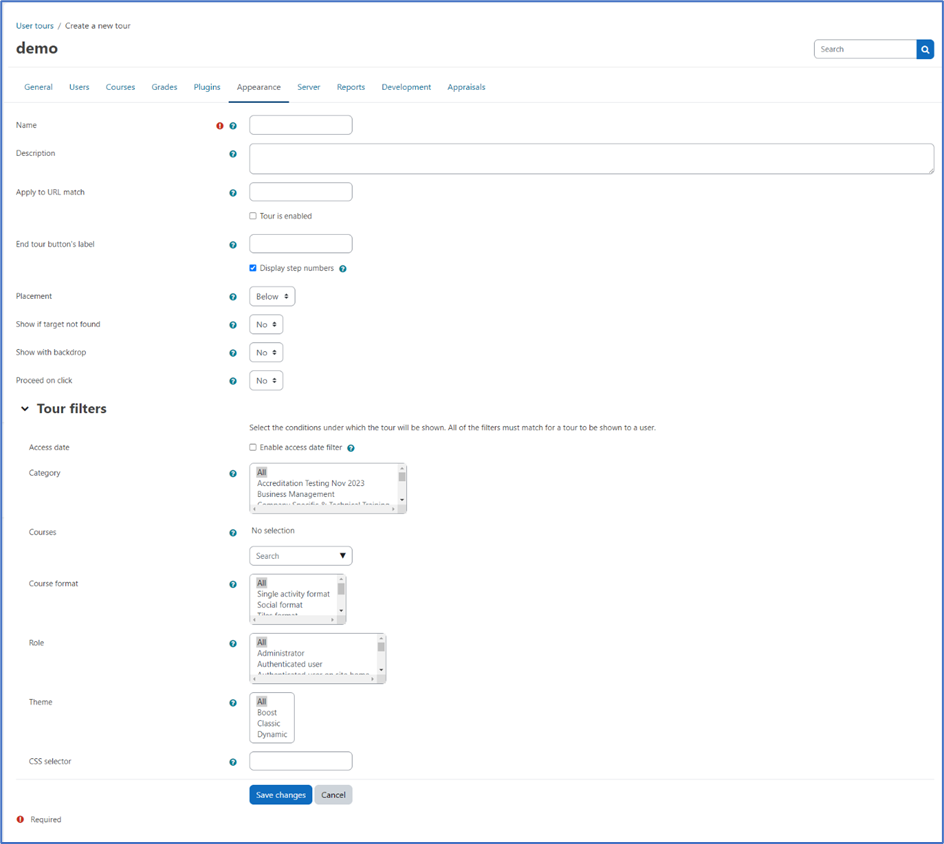Open help icon for CSS selector
The image size is (944, 844).
coord(233,762)
